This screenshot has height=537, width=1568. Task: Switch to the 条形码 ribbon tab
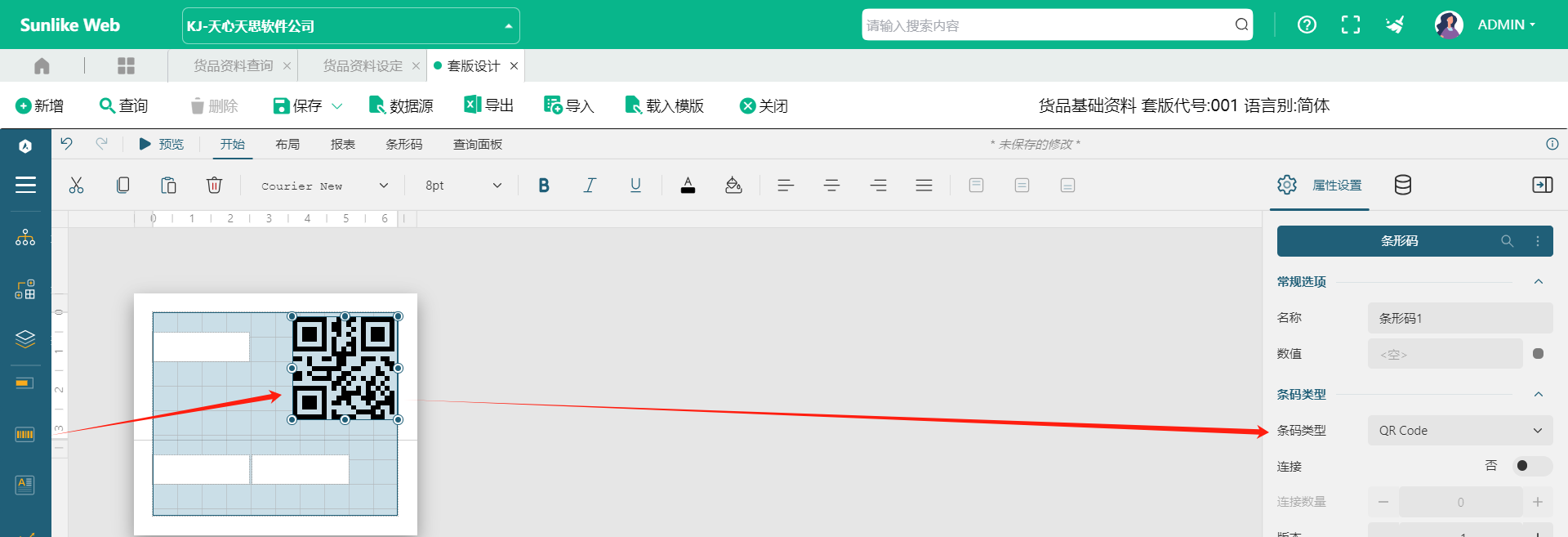coord(404,144)
